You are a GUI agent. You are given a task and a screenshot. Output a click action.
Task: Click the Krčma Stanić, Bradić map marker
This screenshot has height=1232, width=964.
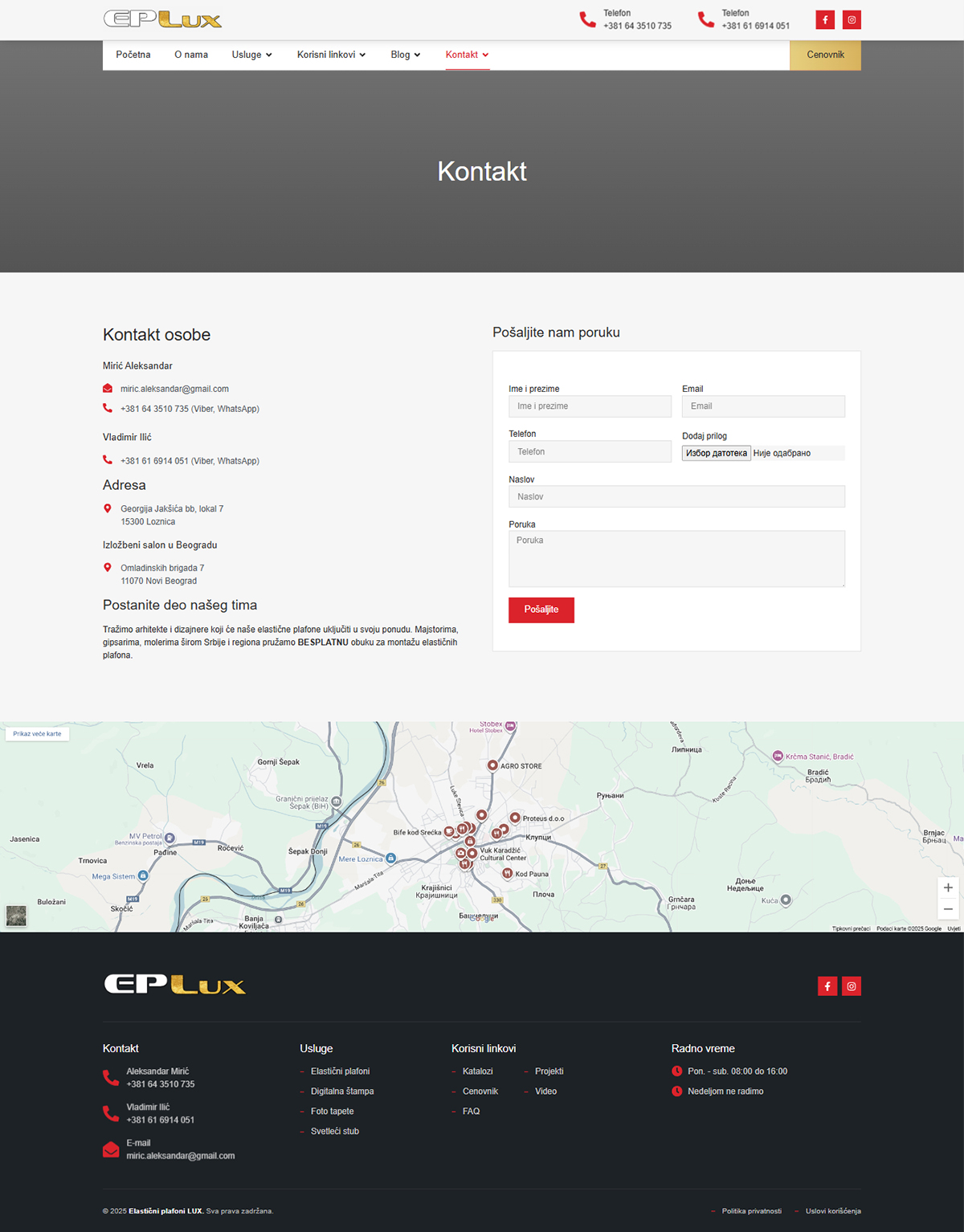coord(778,756)
